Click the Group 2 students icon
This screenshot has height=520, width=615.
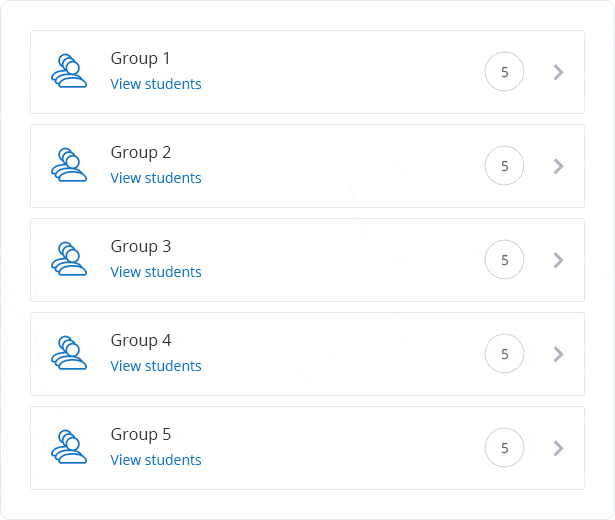coord(69,166)
